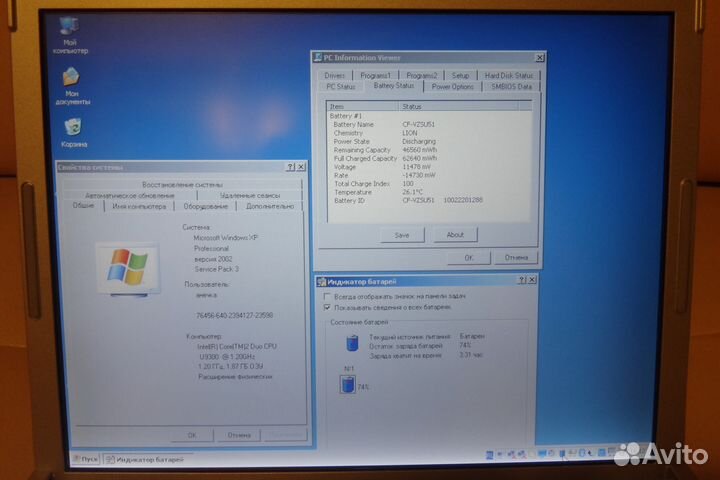Switch to the Дополнительно tab

(x=270, y=207)
